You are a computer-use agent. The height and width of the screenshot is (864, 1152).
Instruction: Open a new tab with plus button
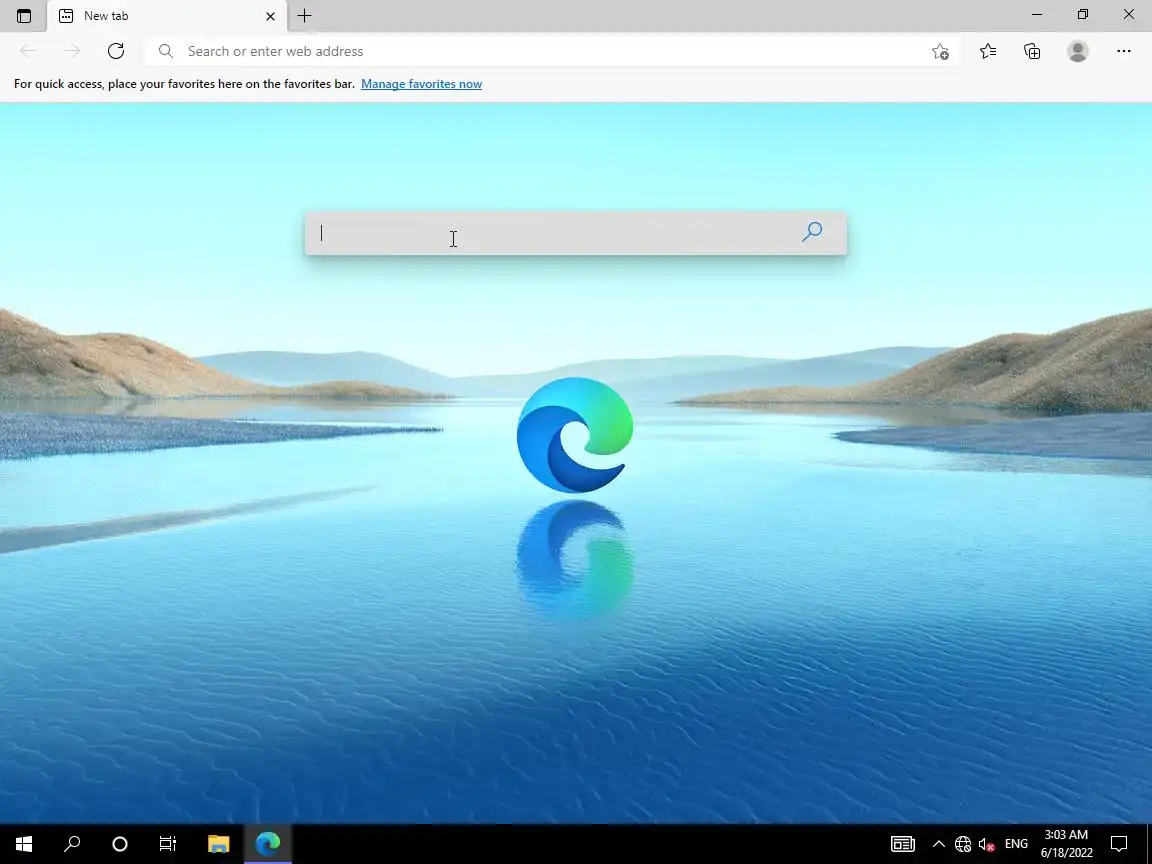click(304, 15)
